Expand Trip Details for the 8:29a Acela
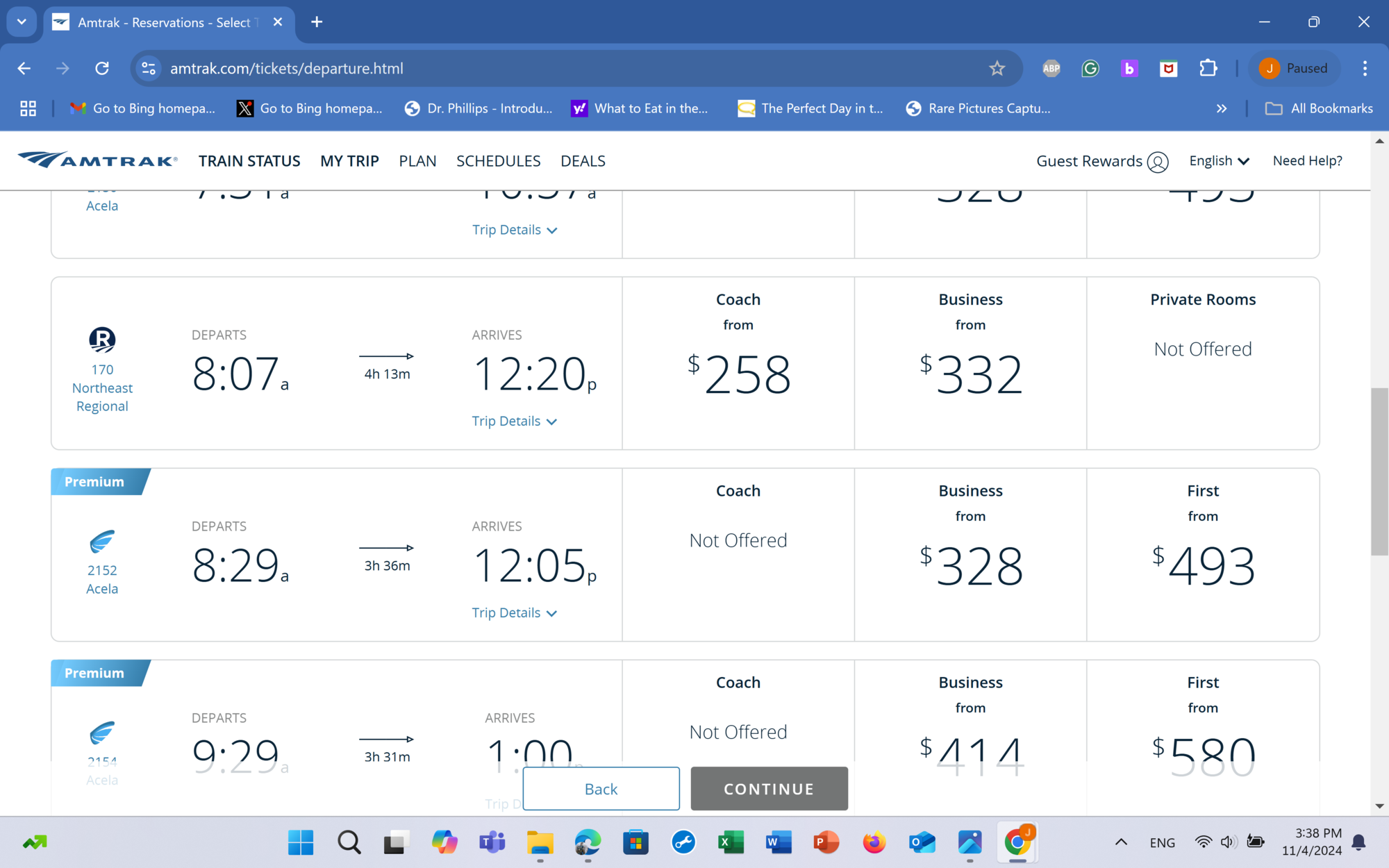The height and width of the screenshot is (868, 1389). point(514,613)
